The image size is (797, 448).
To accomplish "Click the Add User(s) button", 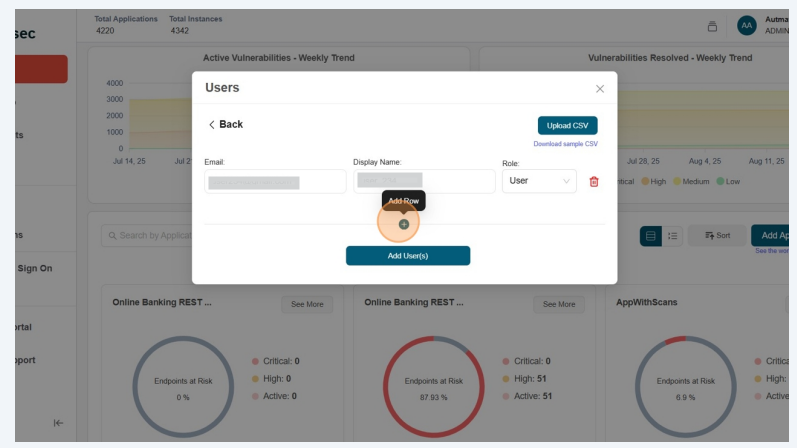I will click(x=408, y=256).
